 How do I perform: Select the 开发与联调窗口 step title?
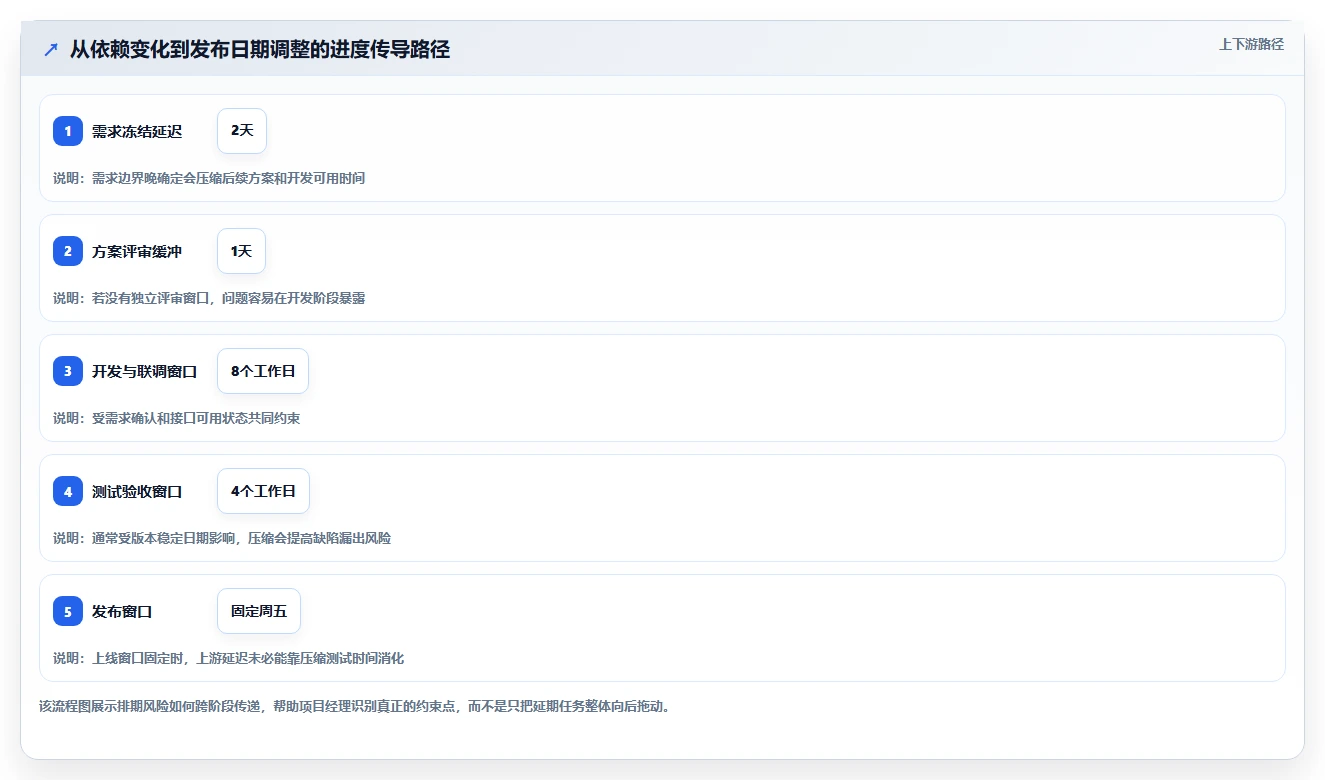[145, 372]
